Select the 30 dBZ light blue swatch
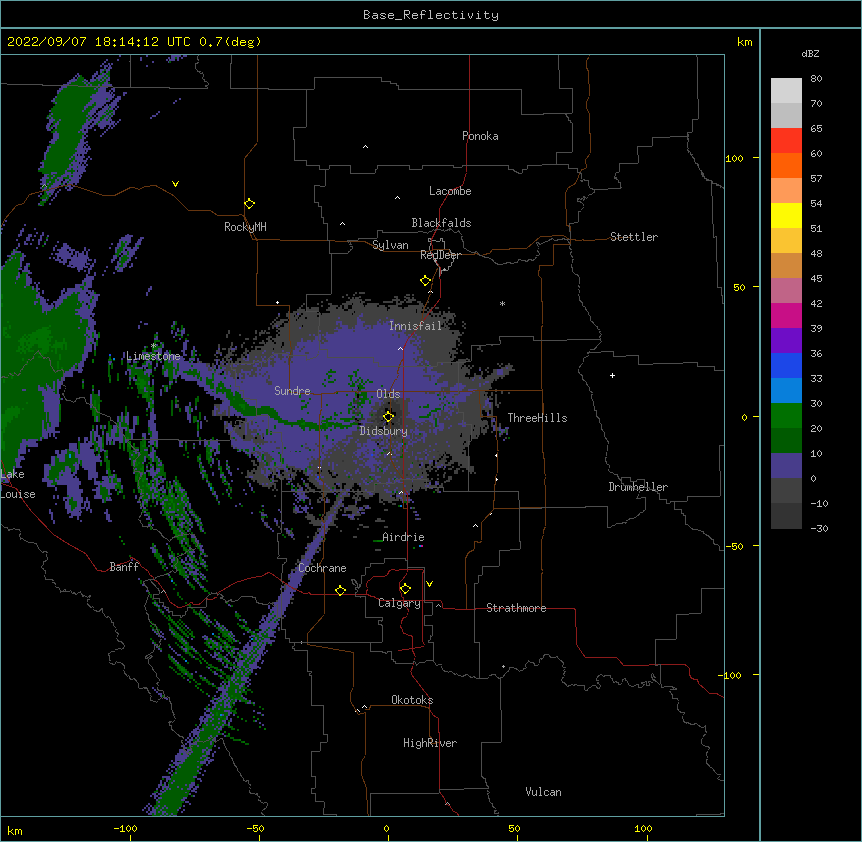The image size is (862, 842). [x=786, y=390]
